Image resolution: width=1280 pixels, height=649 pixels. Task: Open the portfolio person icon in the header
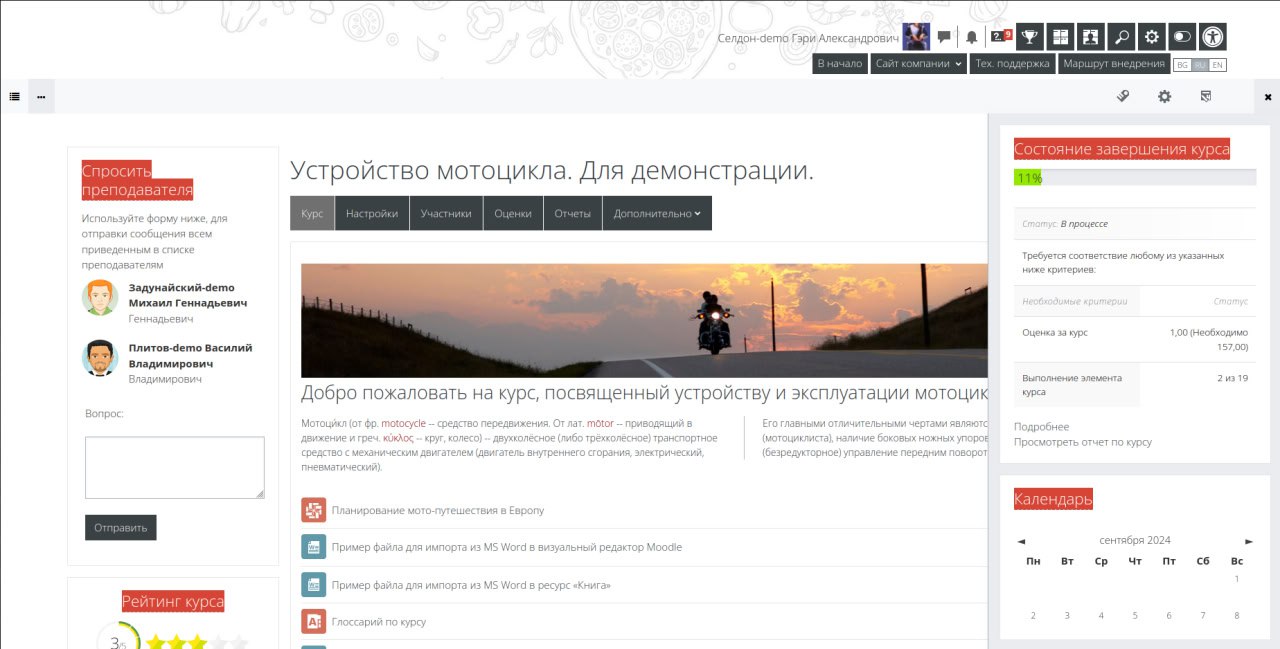[x=1091, y=37]
